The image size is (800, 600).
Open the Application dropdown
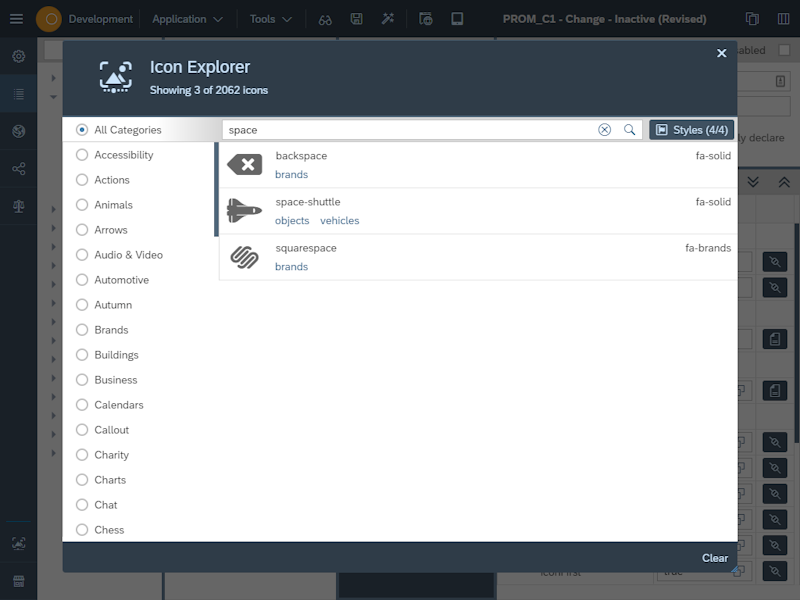pyautogui.click(x=180, y=18)
